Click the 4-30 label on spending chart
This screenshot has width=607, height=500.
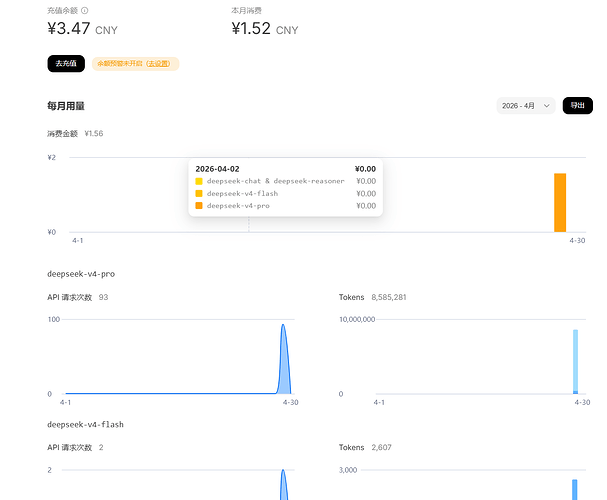pyautogui.click(x=577, y=240)
